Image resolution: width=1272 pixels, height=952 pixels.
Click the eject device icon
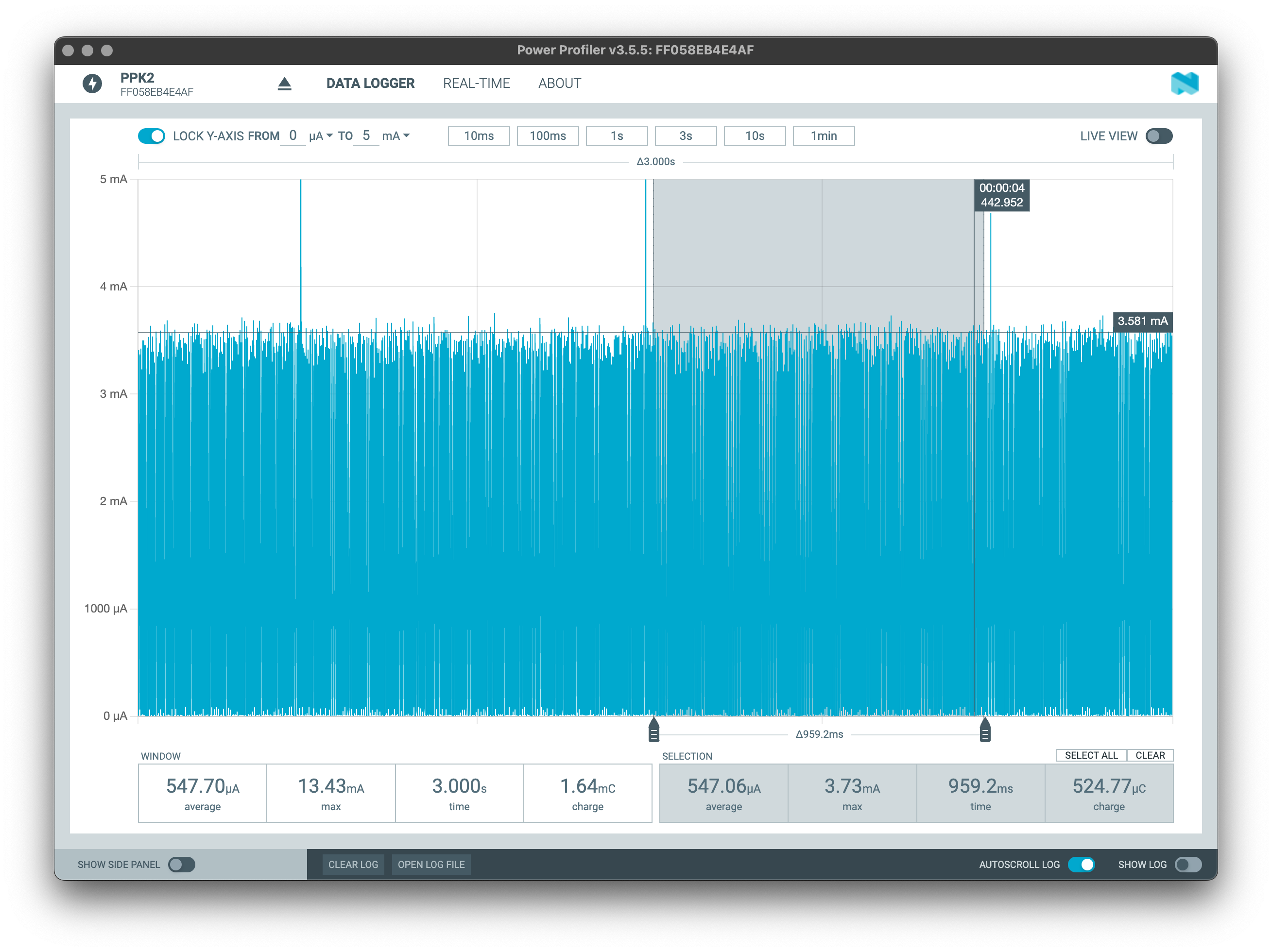(x=285, y=84)
